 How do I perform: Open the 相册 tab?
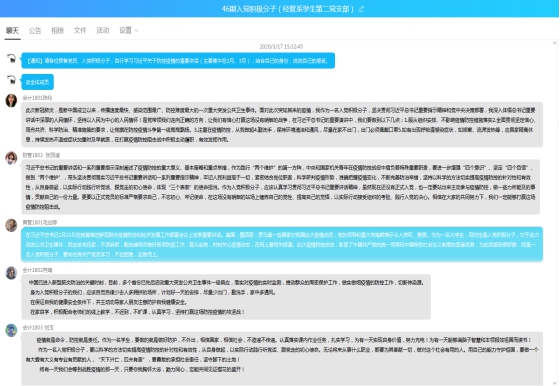point(57,31)
